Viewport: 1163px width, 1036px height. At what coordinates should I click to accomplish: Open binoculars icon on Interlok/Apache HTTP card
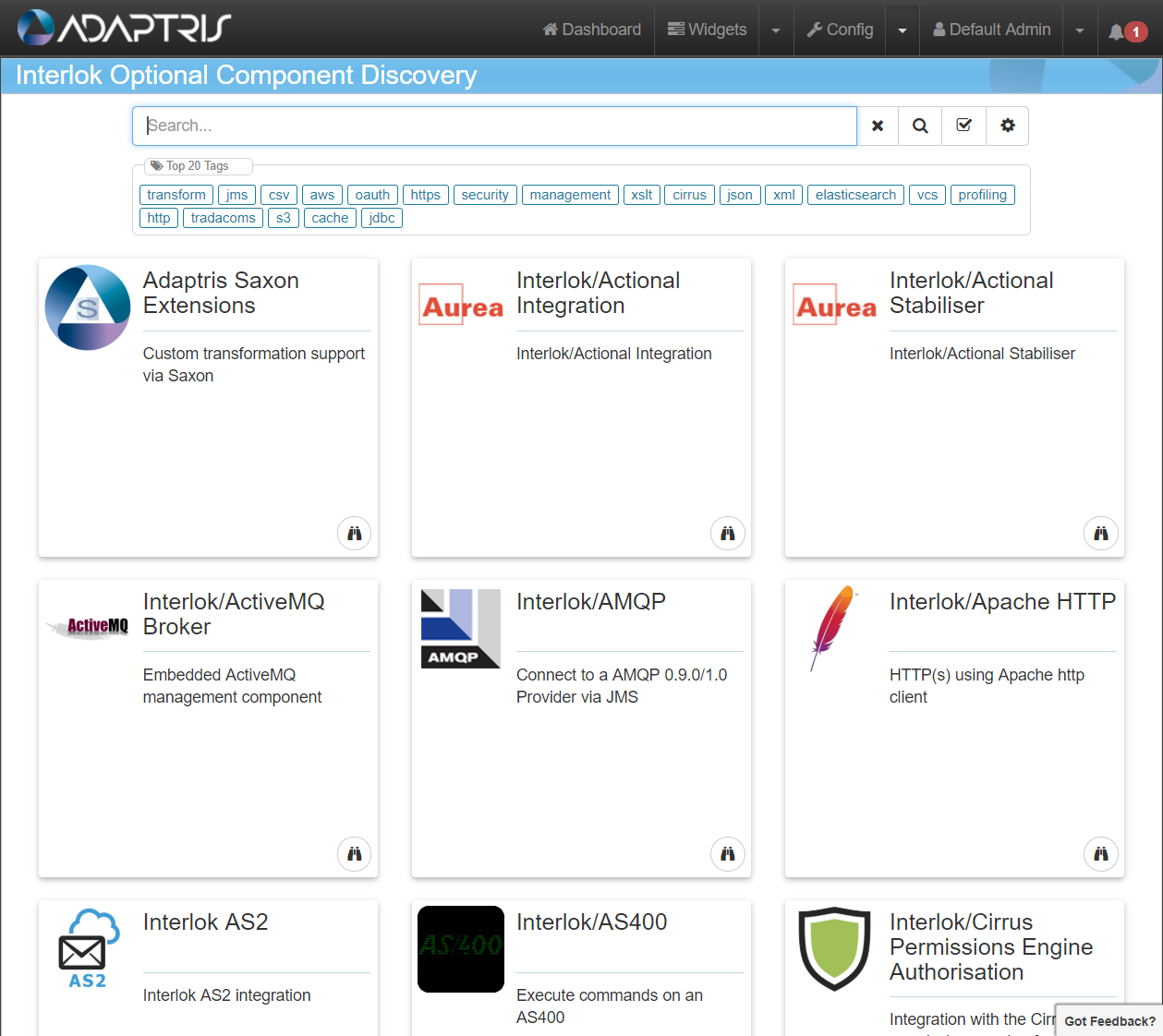pos(1100,854)
